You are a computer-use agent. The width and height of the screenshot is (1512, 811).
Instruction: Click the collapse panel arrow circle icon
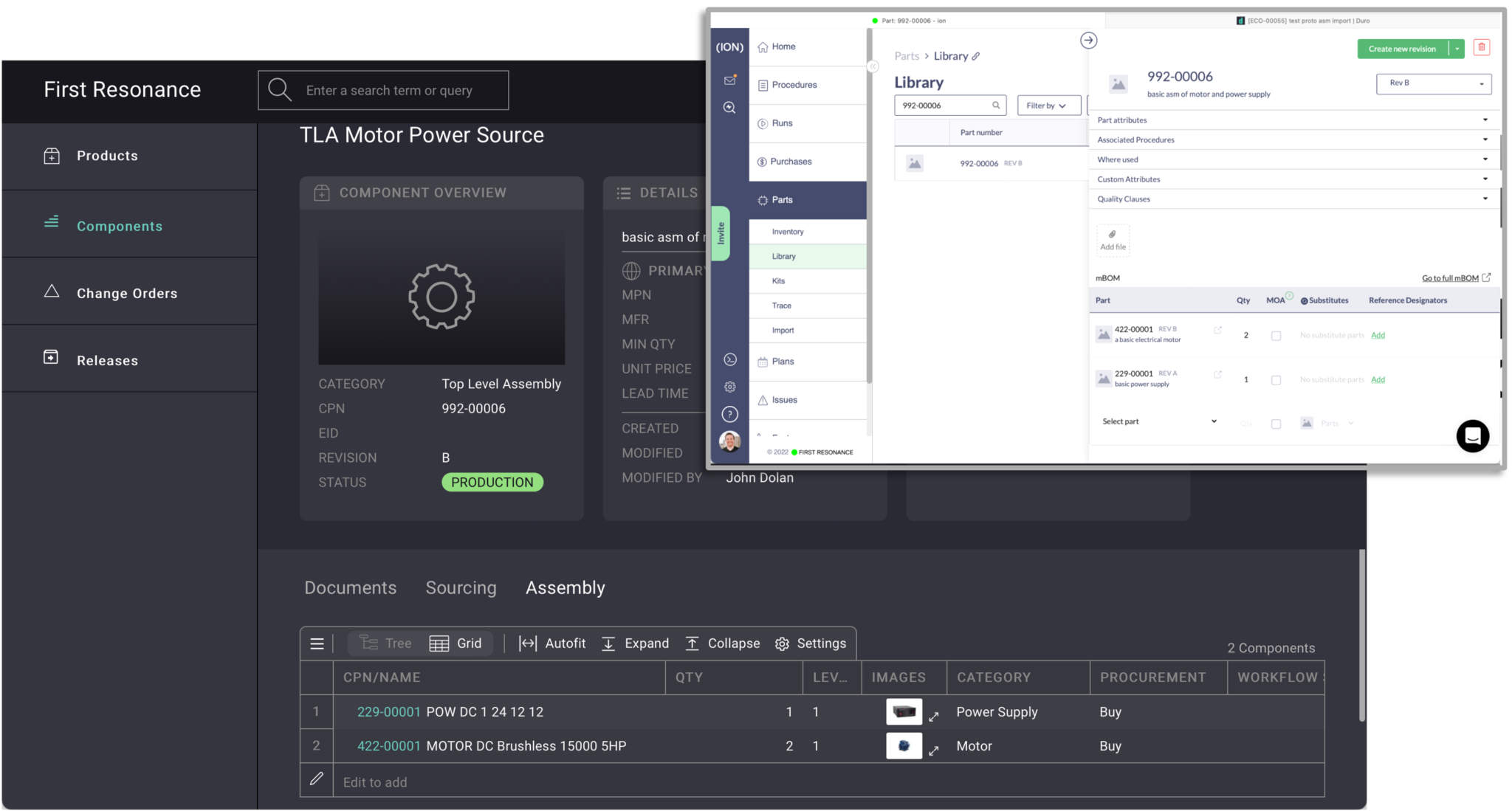point(1088,41)
